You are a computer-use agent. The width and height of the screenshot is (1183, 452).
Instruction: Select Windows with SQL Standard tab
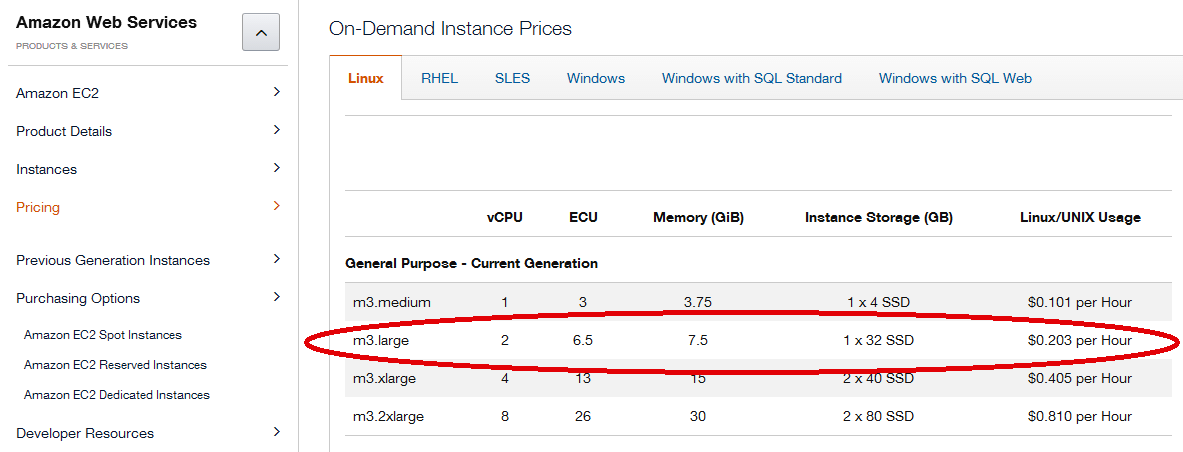tap(751, 78)
